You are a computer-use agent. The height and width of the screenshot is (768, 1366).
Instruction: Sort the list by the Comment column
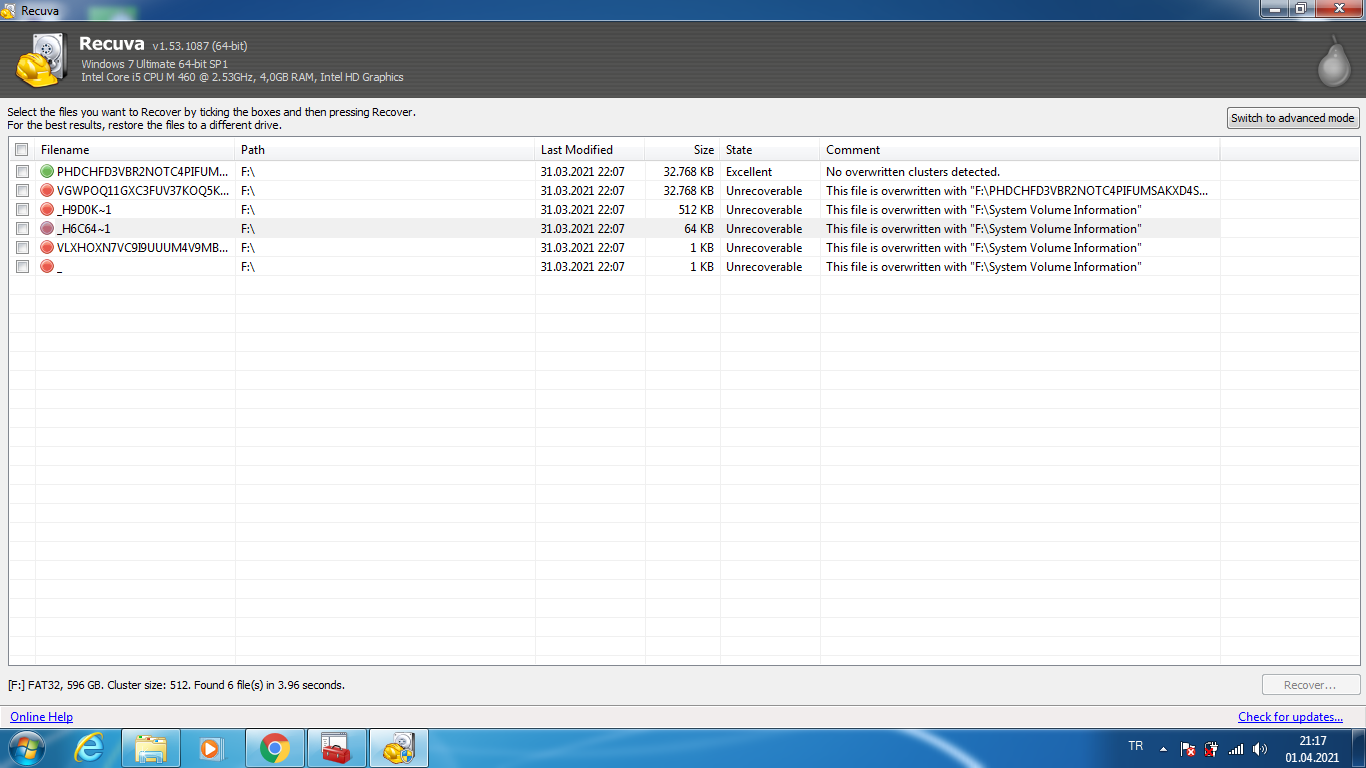coord(1020,150)
